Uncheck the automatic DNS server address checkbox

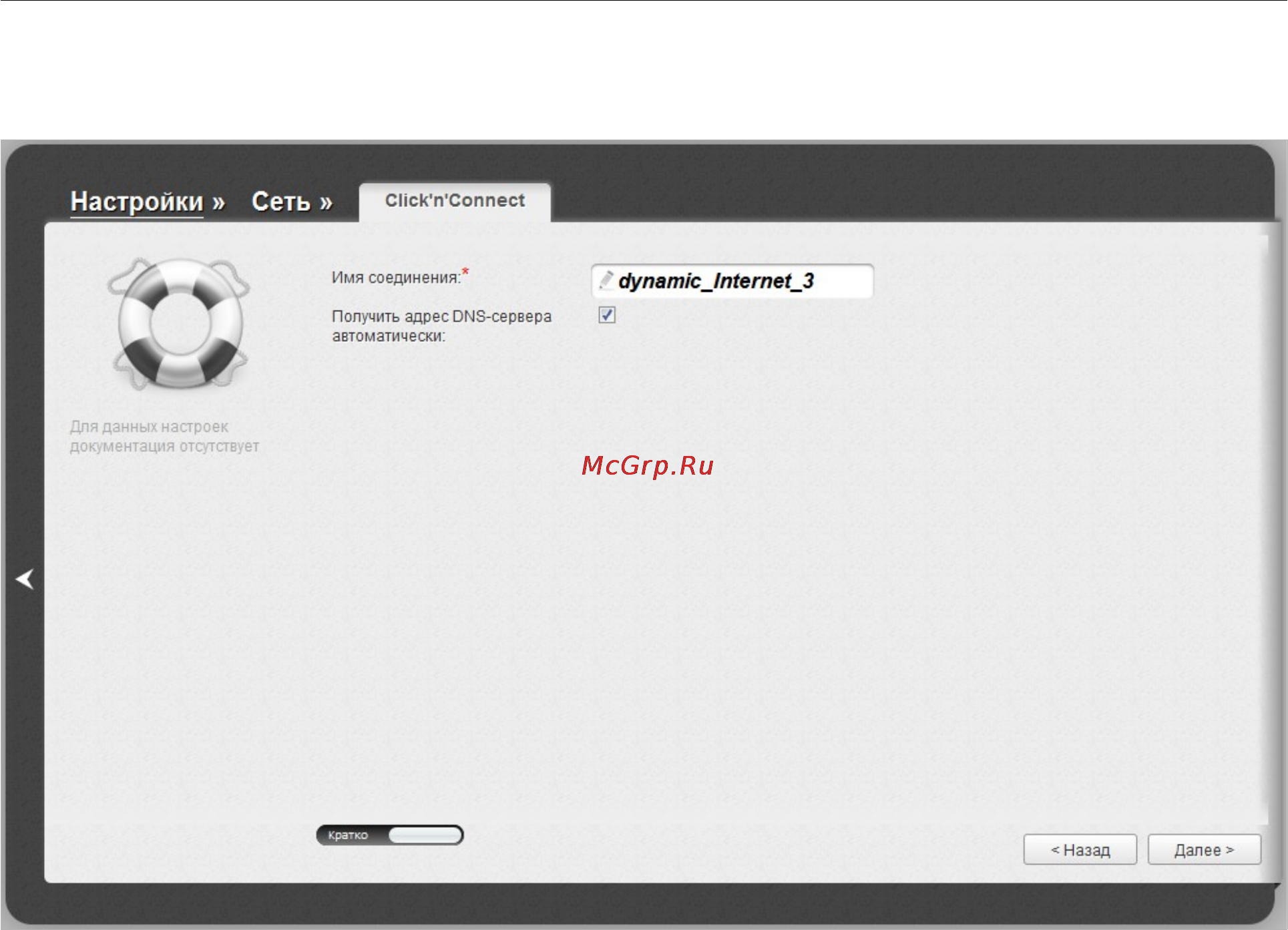607,315
